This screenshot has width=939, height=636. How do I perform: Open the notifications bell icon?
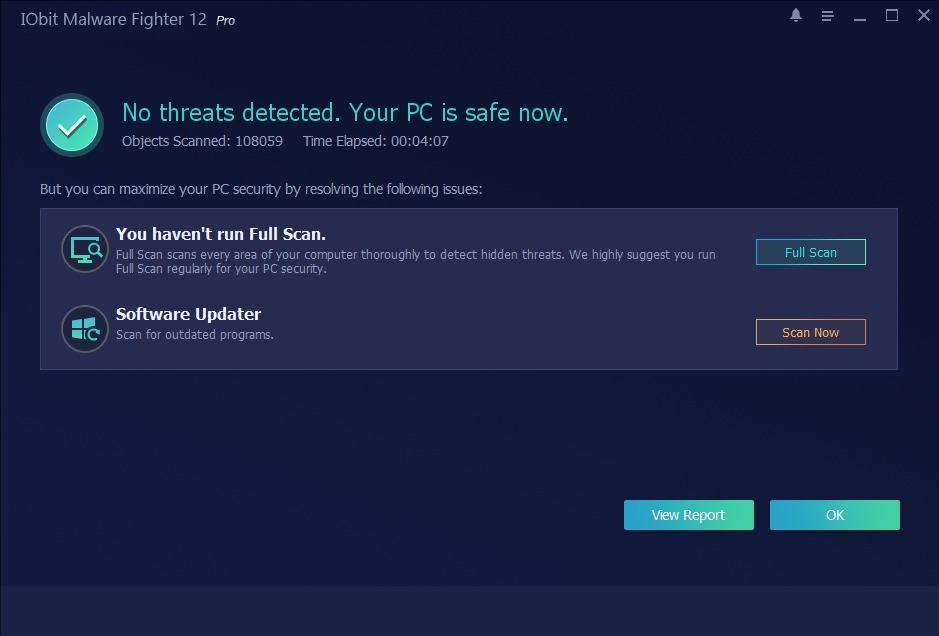pos(795,16)
